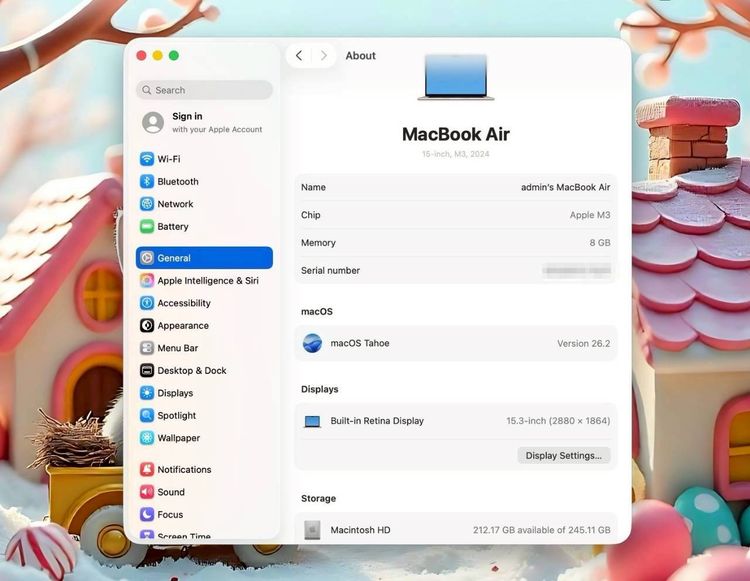Click the green zoom window button
This screenshot has height=581, width=750.
[x=174, y=55]
